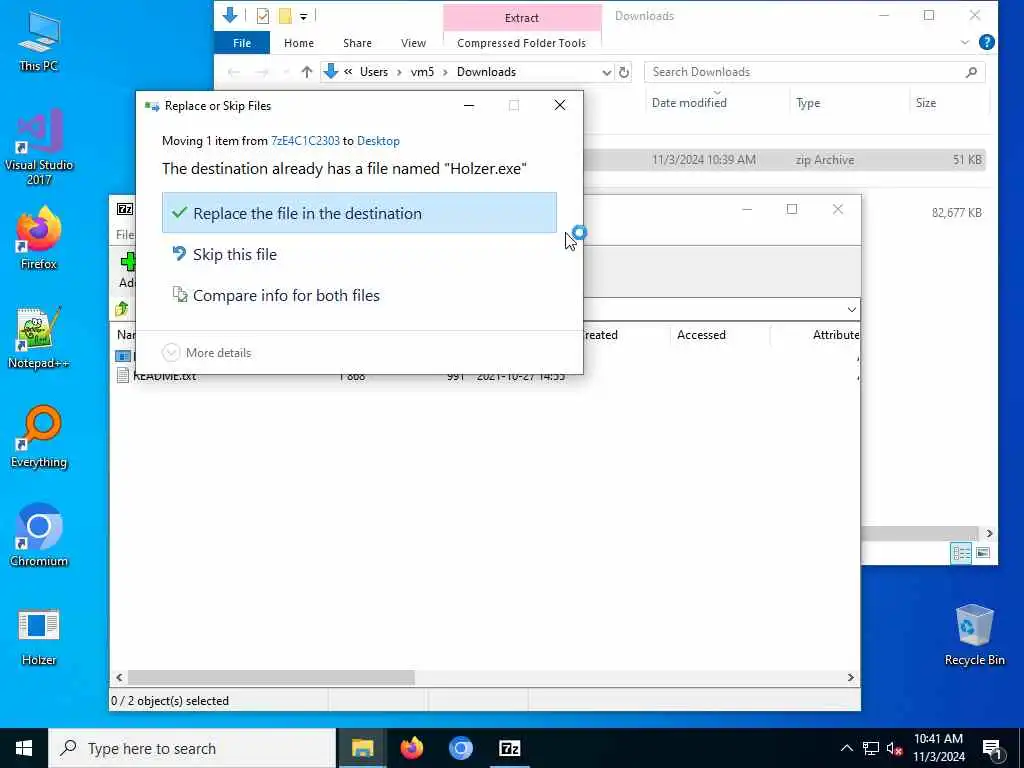Open Desktop destination link
Viewport: 1024px width, 768px height.
378,141
